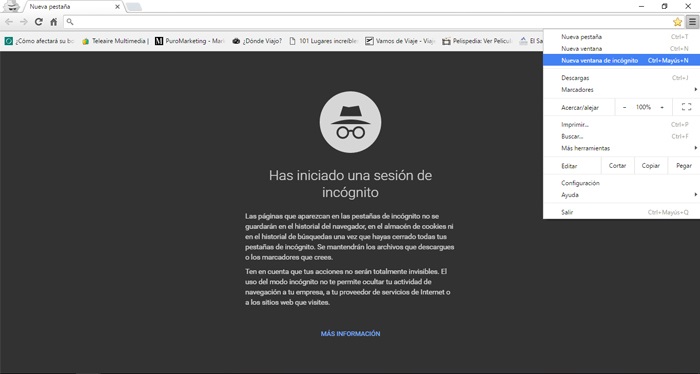Open the Teleaire Multimedia bookmark
The image size is (700, 374).
tap(115, 41)
